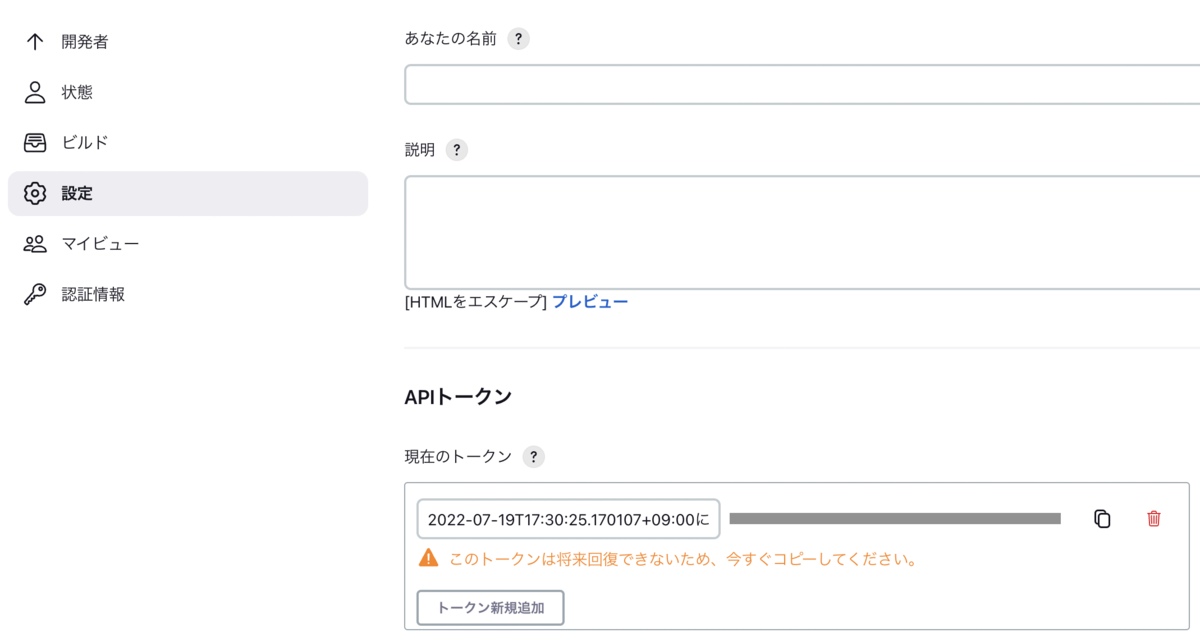This screenshot has height=642, width=1200.
Task: Show help for あなたの名前 field
Action: 517,39
